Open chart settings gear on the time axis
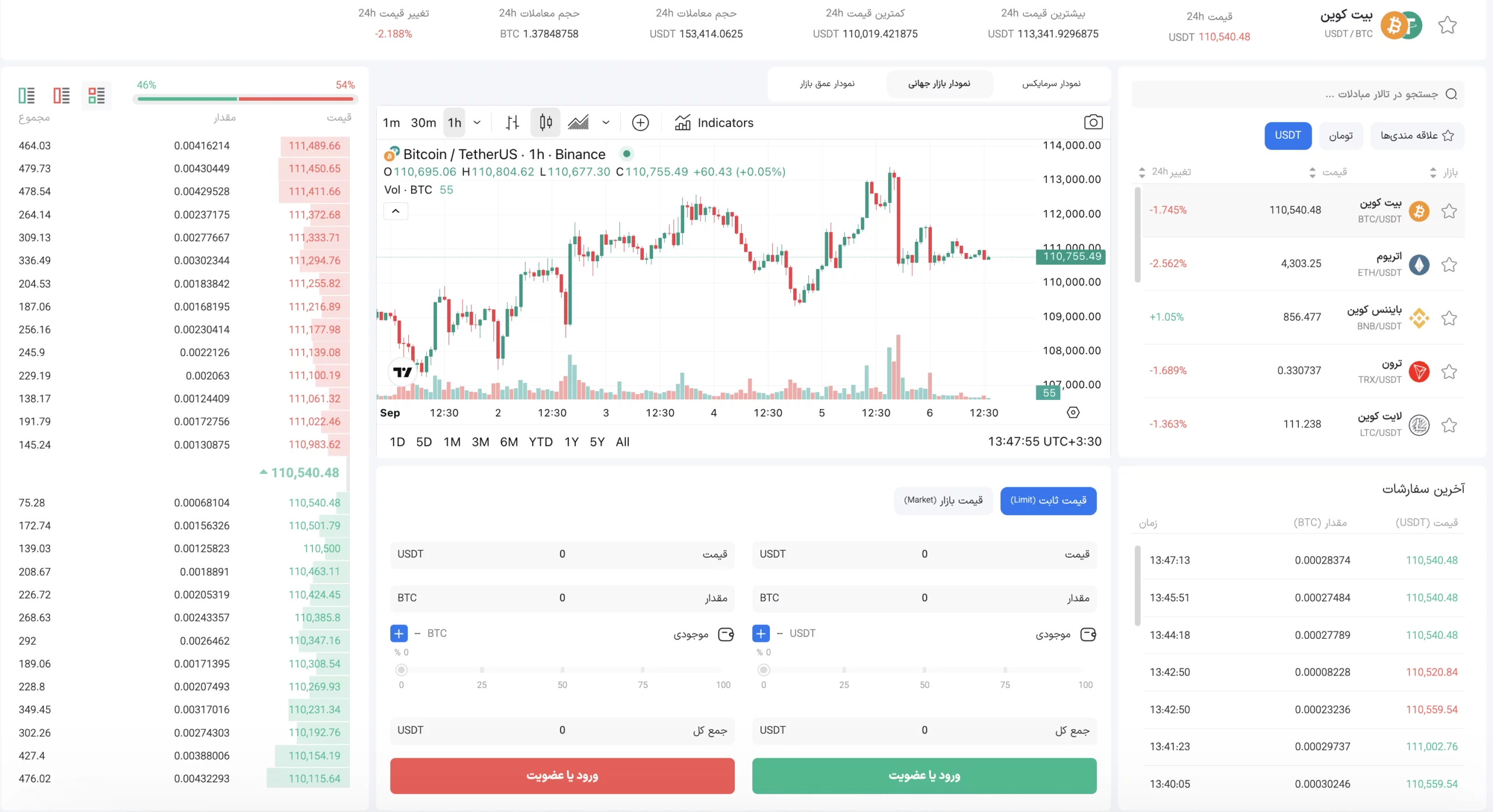1493x812 pixels. tap(1073, 413)
